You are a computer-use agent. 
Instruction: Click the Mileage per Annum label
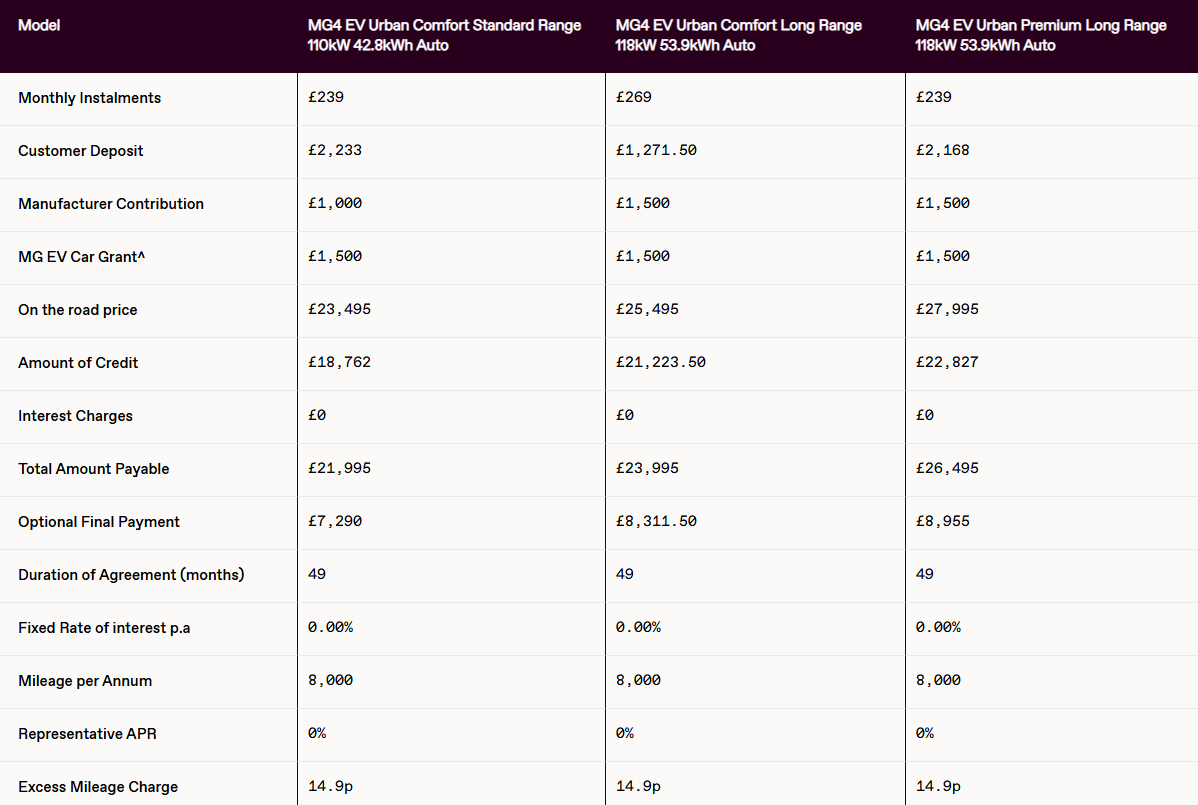85,681
